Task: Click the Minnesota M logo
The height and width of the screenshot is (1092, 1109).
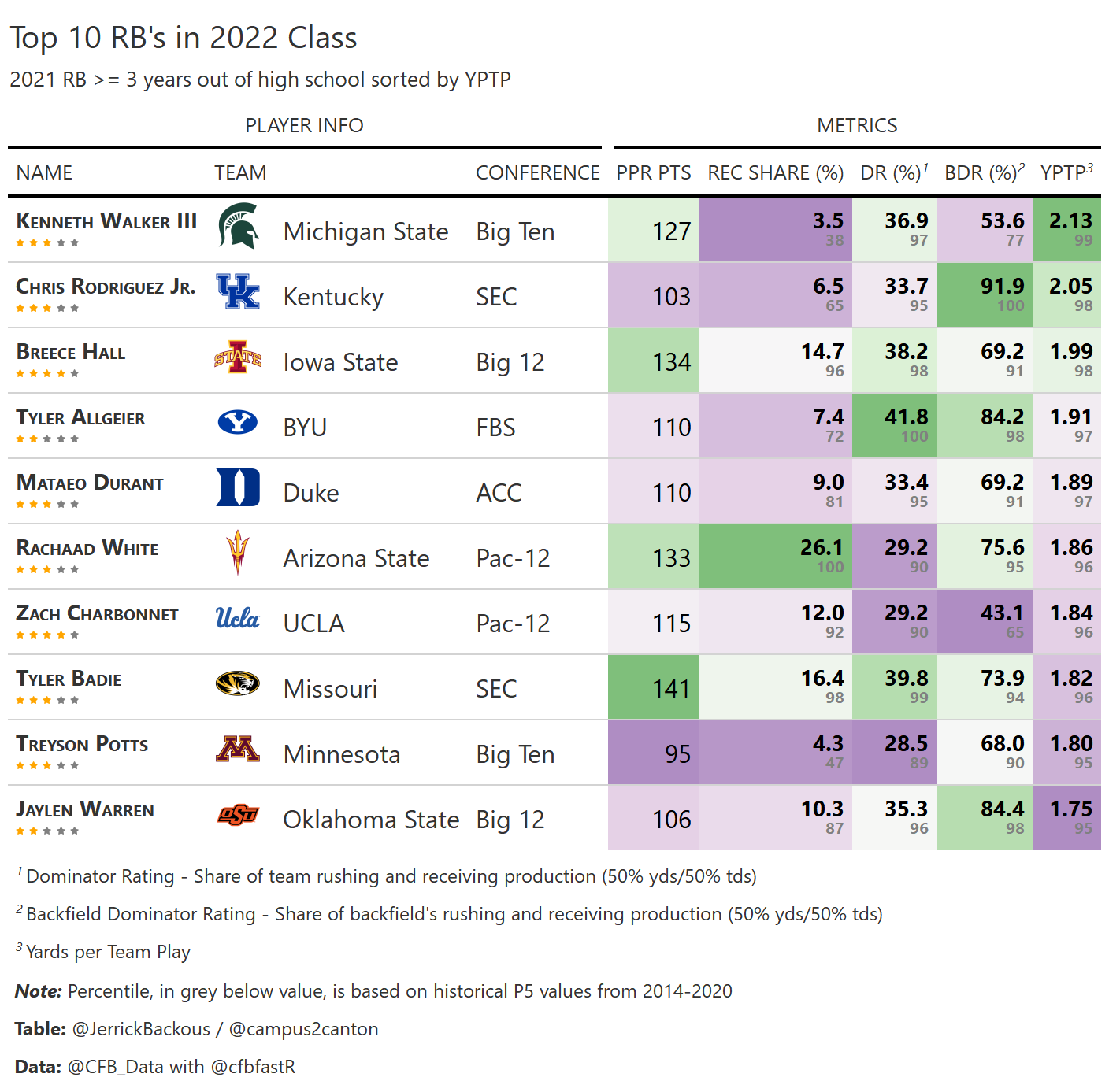Action: coord(238,749)
